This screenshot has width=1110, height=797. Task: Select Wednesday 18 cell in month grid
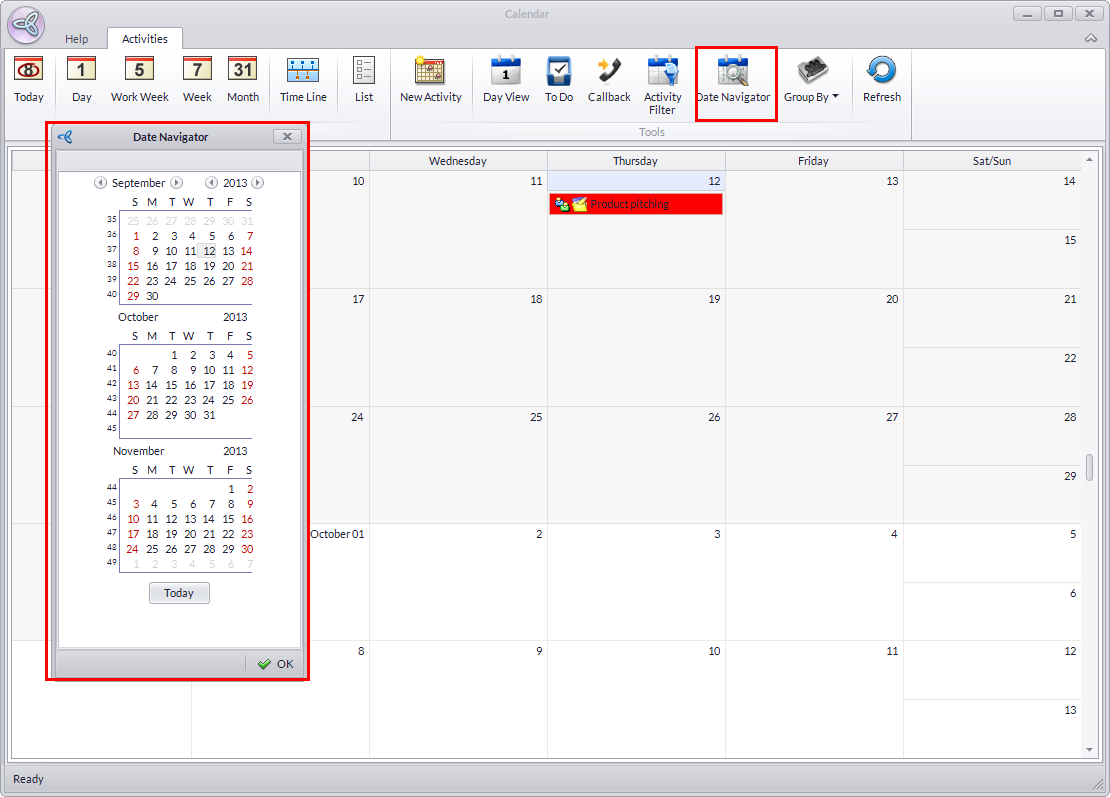point(458,347)
